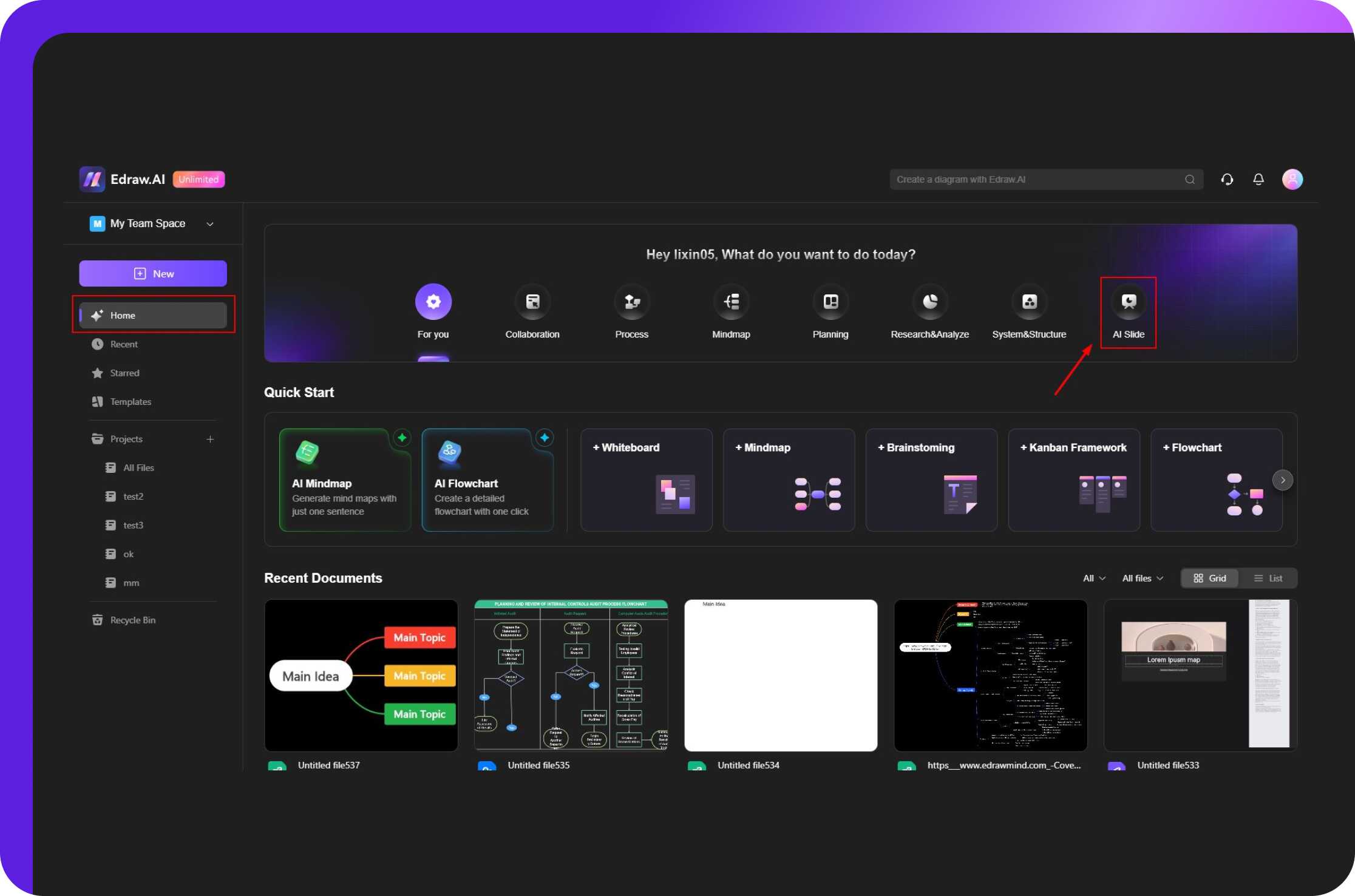This screenshot has width=1355, height=896.
Task: Toggle the notification bell icon
Action: [x=1258, y=179]
